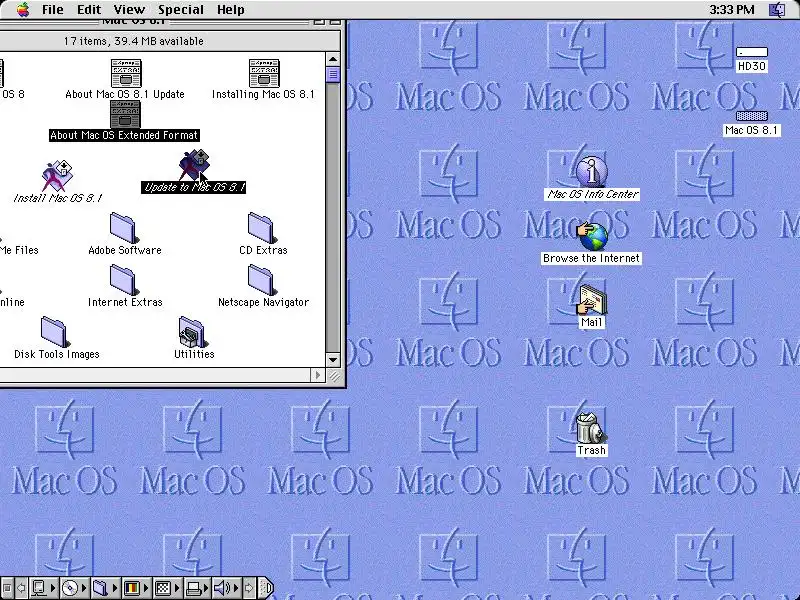This screenshot has height=600, width=800.
Task: Open the CD Strip Control Strip module
Action: pos(74,588)
